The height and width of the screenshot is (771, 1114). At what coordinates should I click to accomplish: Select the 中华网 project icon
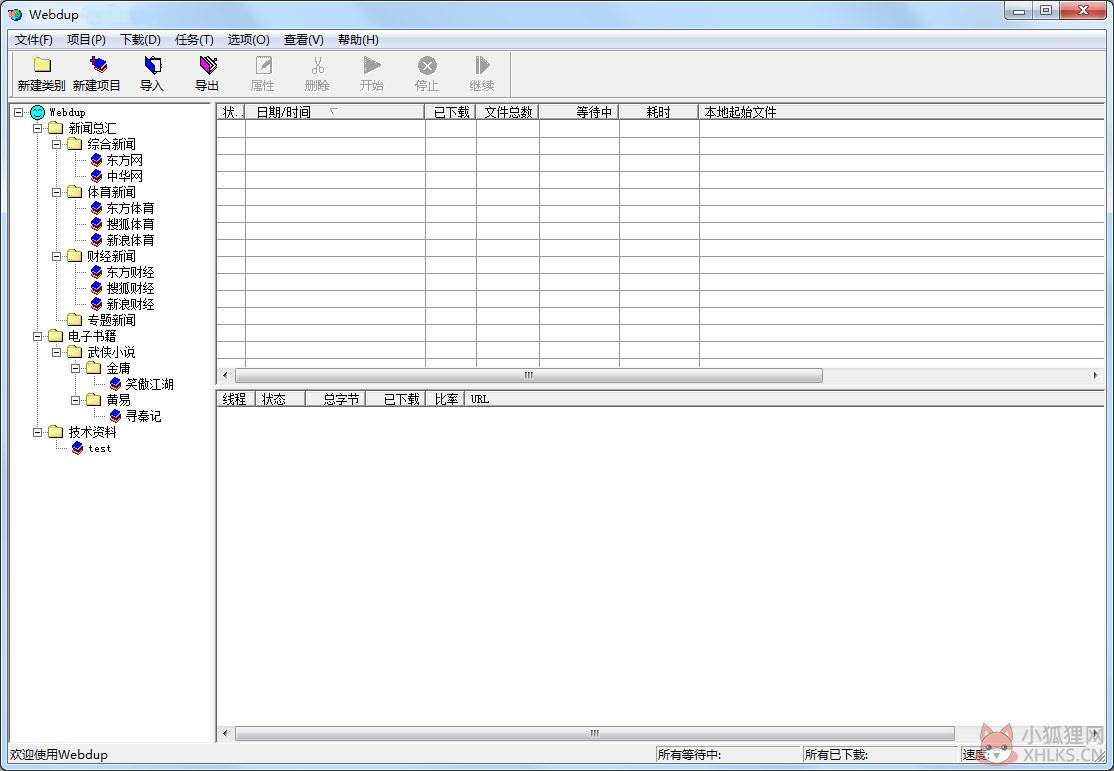(97, 176)
